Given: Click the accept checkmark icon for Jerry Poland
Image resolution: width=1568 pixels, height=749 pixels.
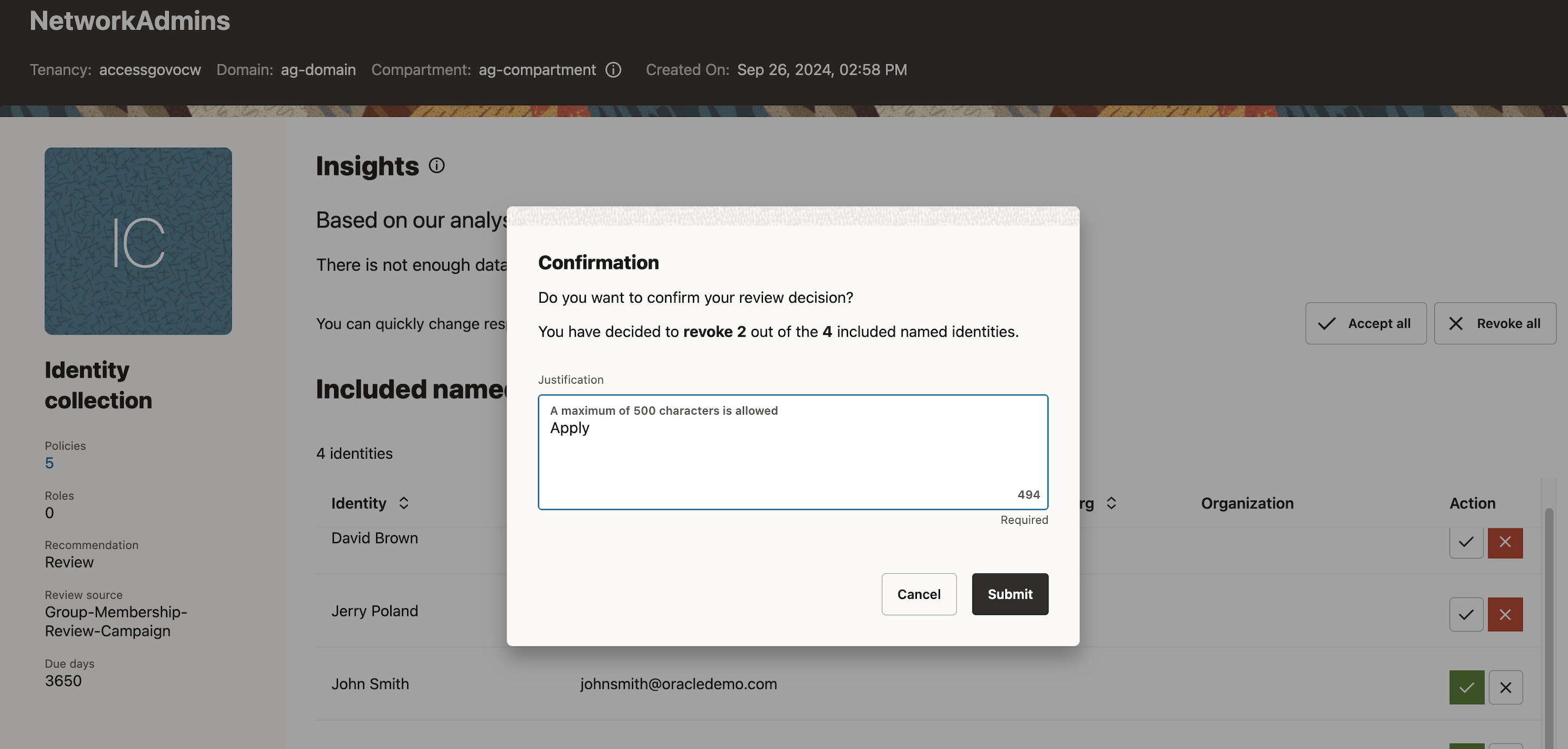Looking at the screenshot, I should [x=1466, y=615].
